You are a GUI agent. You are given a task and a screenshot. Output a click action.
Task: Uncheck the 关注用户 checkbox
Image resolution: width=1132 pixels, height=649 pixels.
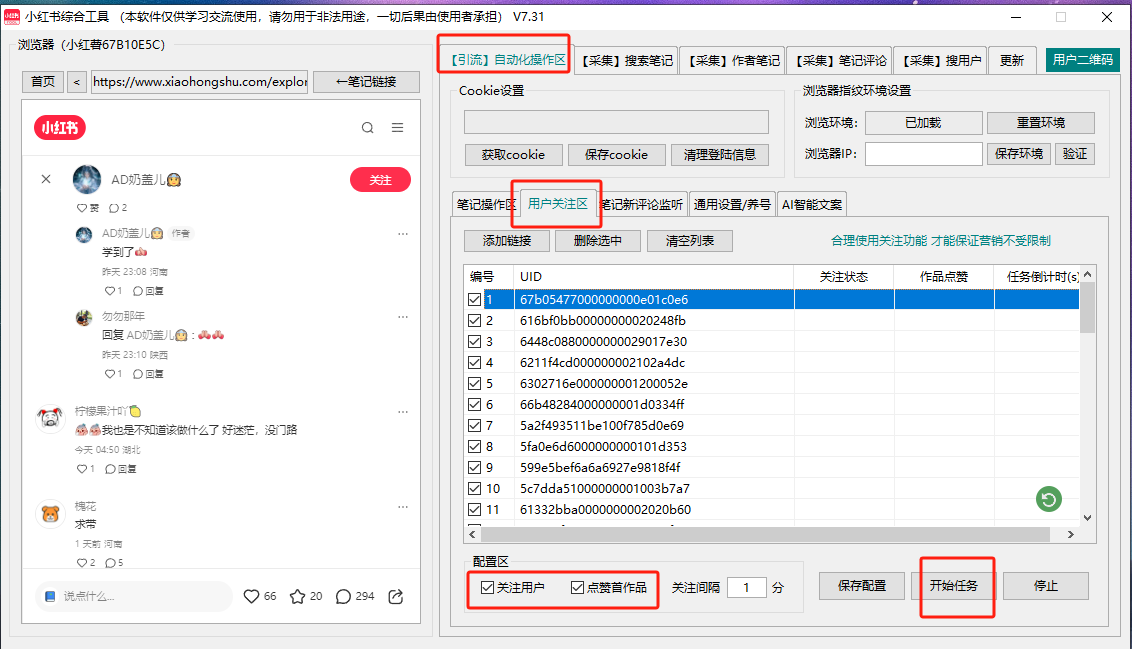(488, 587)
